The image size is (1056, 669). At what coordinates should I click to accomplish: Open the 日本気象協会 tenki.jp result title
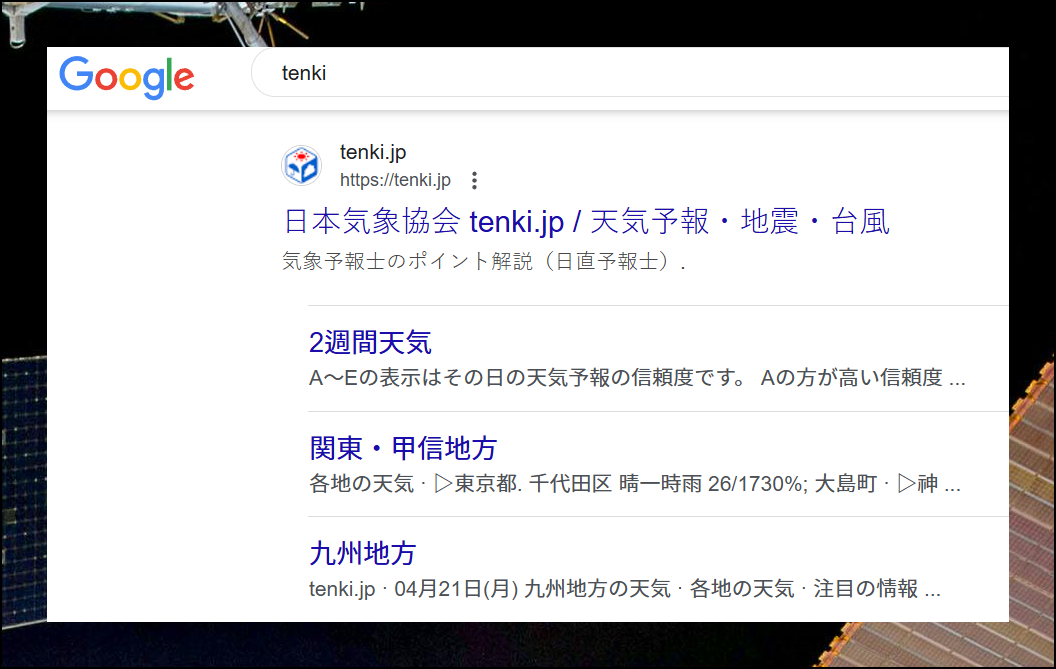pyautogui.click(x=587, y=222)
